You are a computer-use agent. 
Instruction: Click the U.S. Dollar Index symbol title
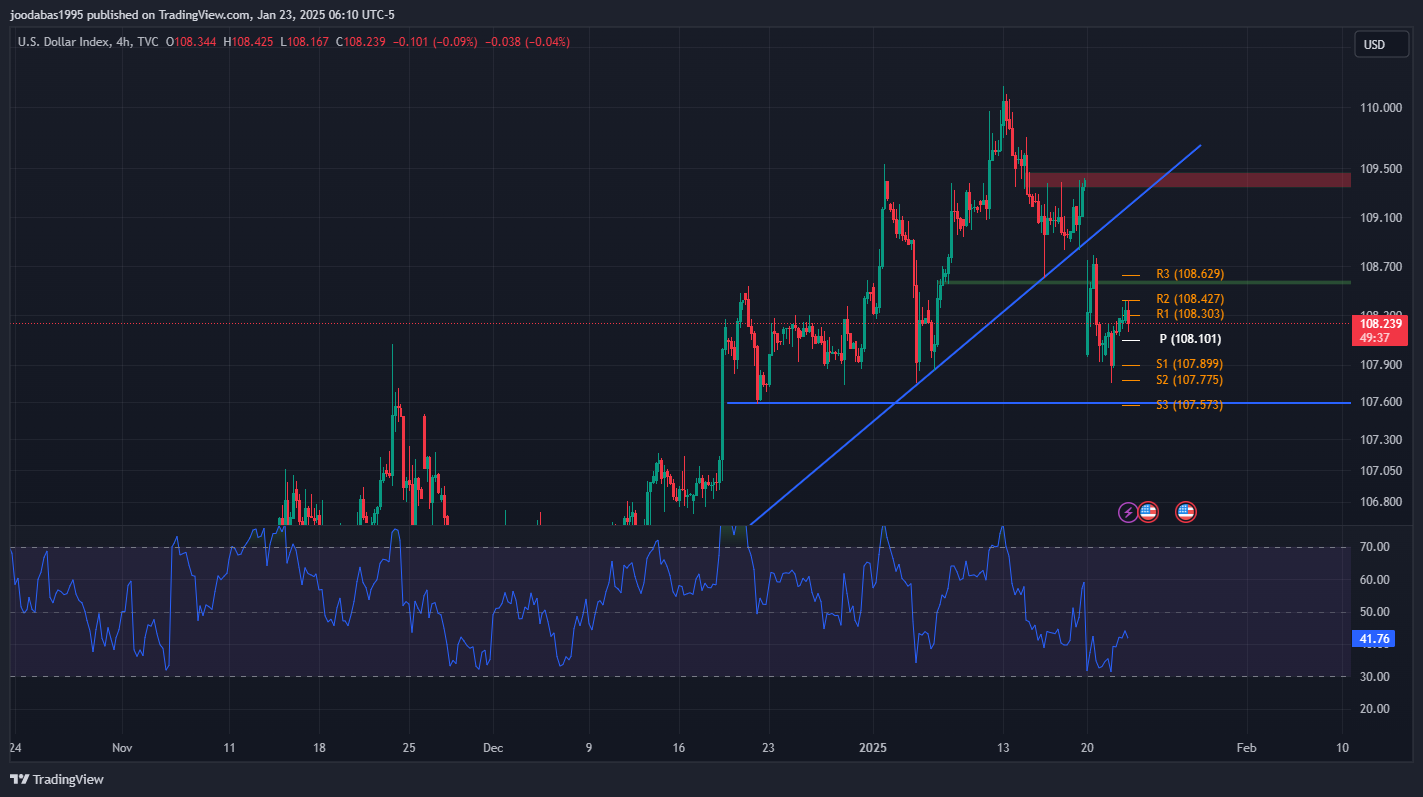(64, 42)
